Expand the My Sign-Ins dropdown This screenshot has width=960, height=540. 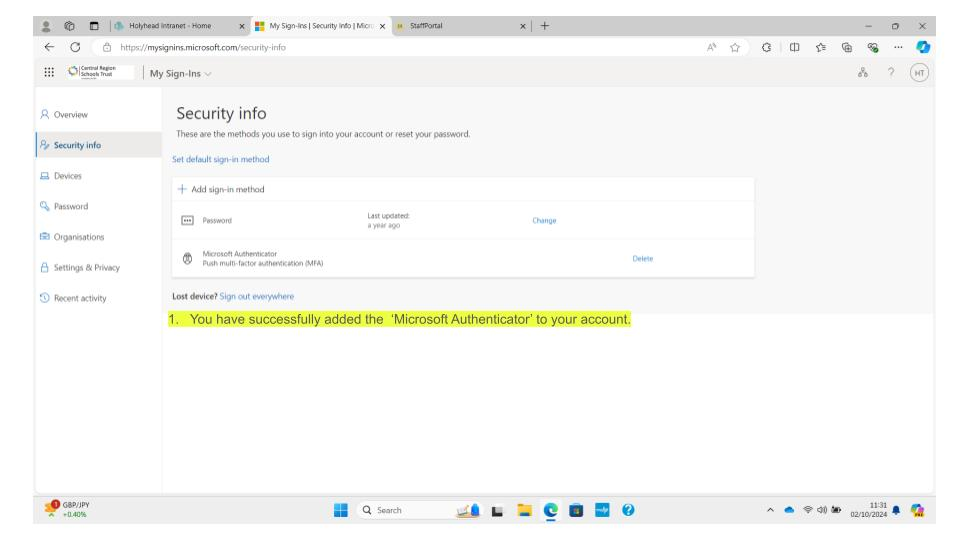click(x=181, y=73)
